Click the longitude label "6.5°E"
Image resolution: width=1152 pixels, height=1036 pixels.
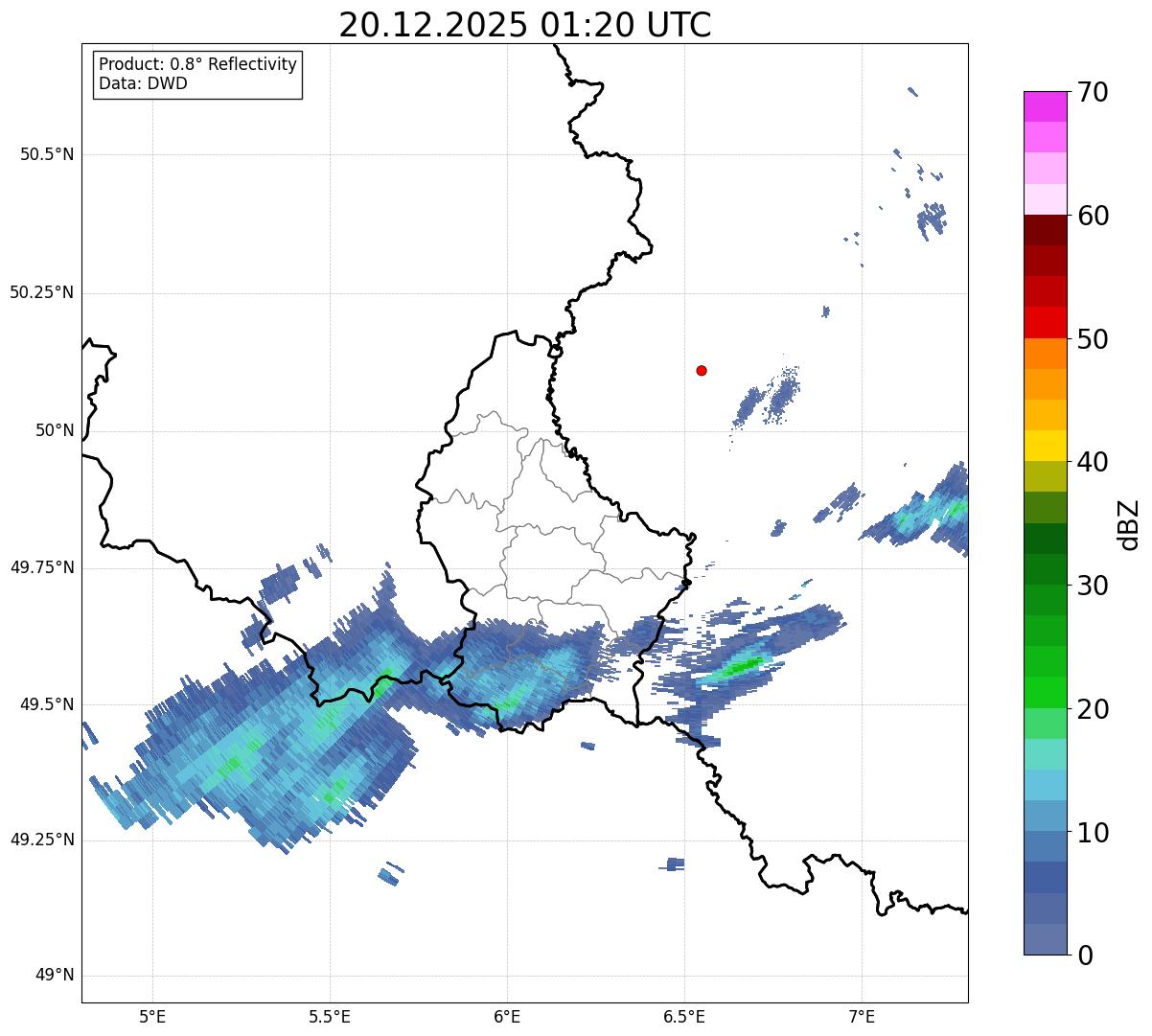point(684,1017)
